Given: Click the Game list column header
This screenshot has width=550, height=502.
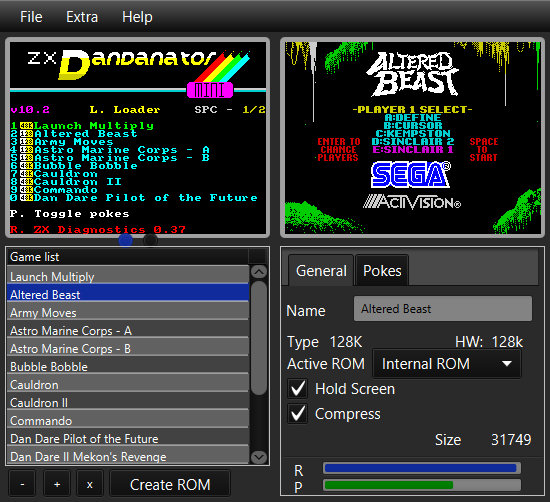Looking at the screenshot, I should click(x=127, y=257).
